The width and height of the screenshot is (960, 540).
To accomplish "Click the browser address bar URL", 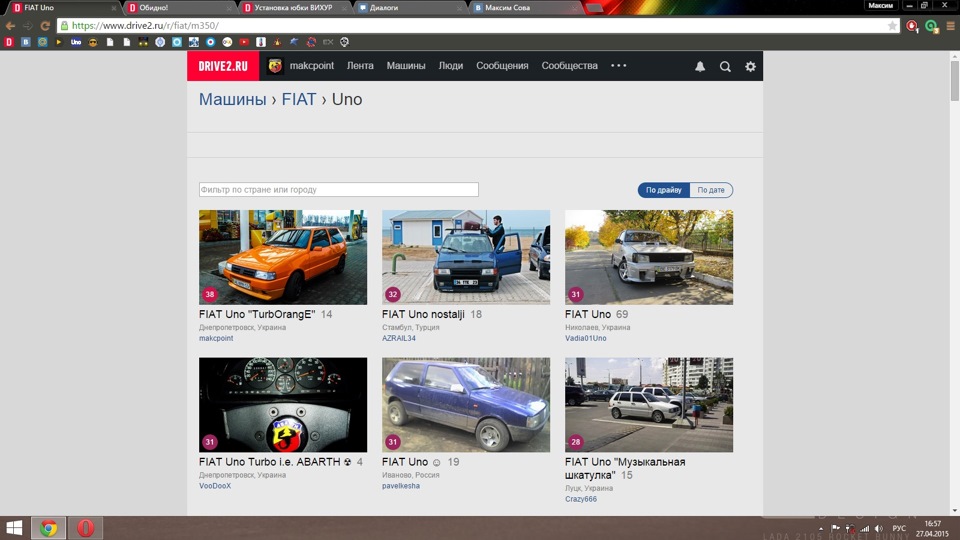I will (x=145, y=26).
